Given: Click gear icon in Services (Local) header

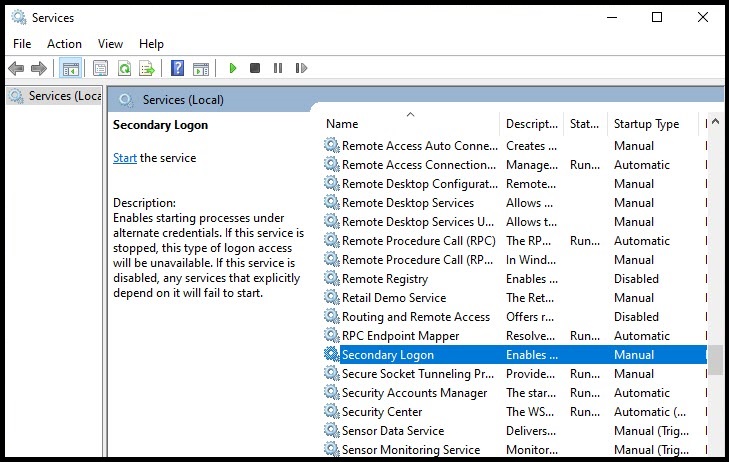Looking at the screenshot, I should tap(126, 99).
